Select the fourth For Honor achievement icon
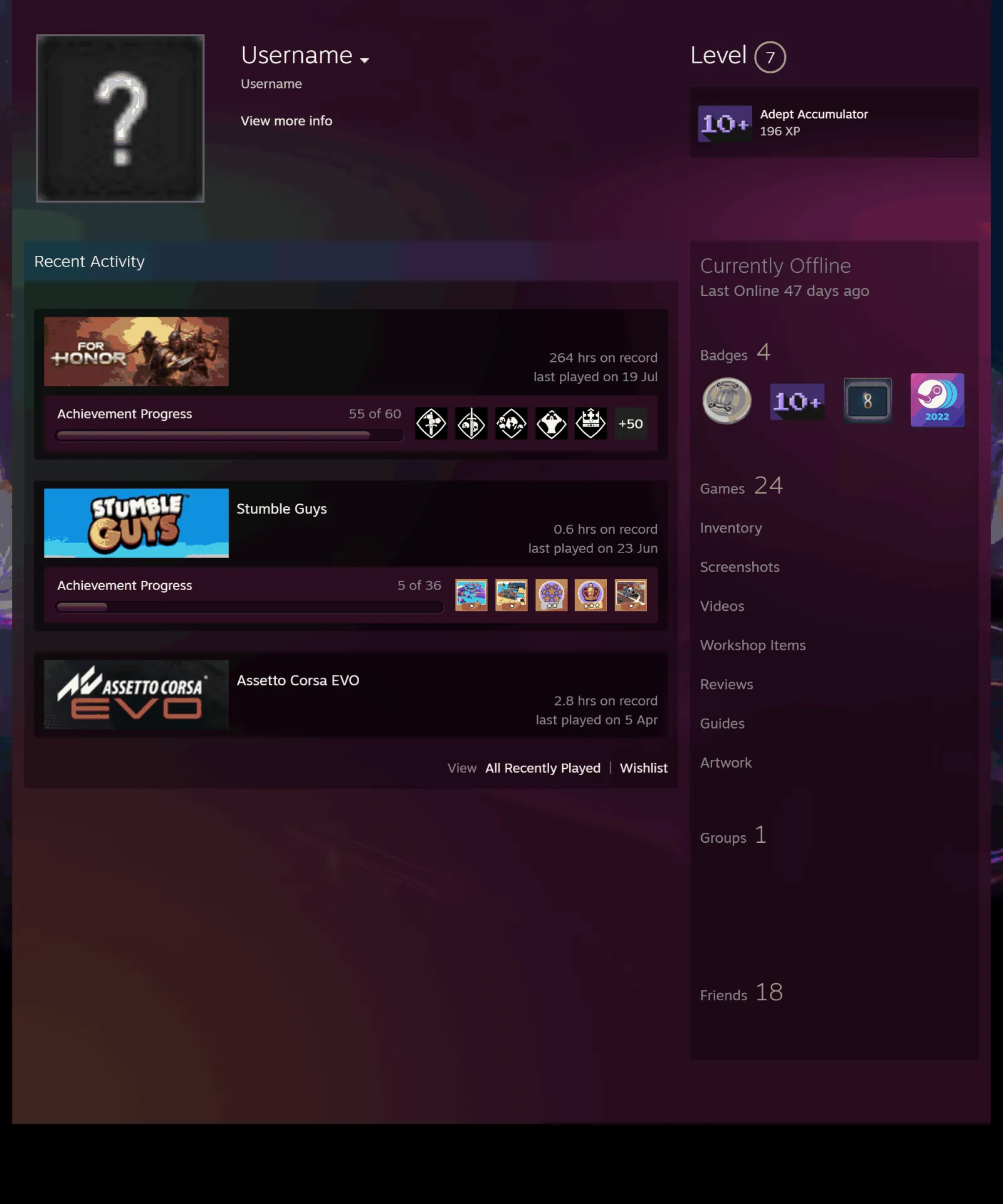Viewport: 1003px width, 1204px height. point(552,423)
